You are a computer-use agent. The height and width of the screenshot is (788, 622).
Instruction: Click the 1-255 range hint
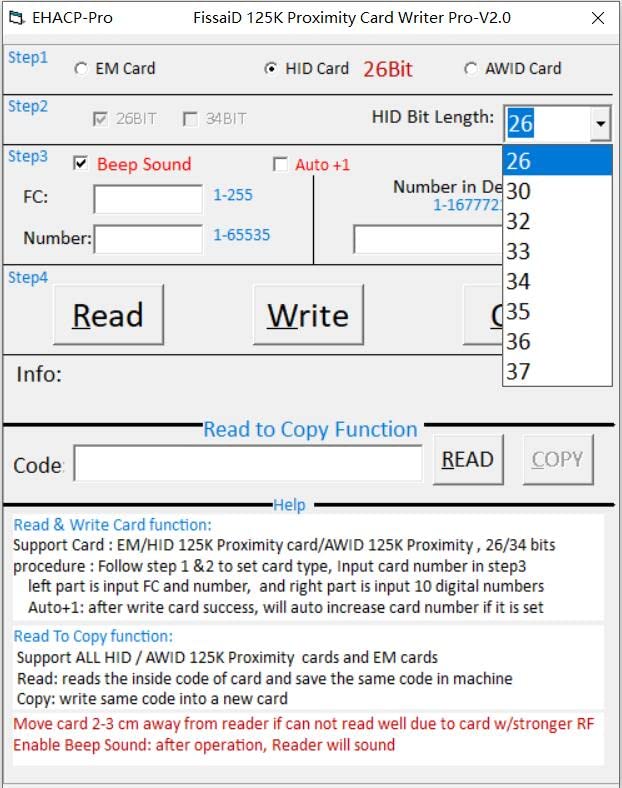(233, 194)
